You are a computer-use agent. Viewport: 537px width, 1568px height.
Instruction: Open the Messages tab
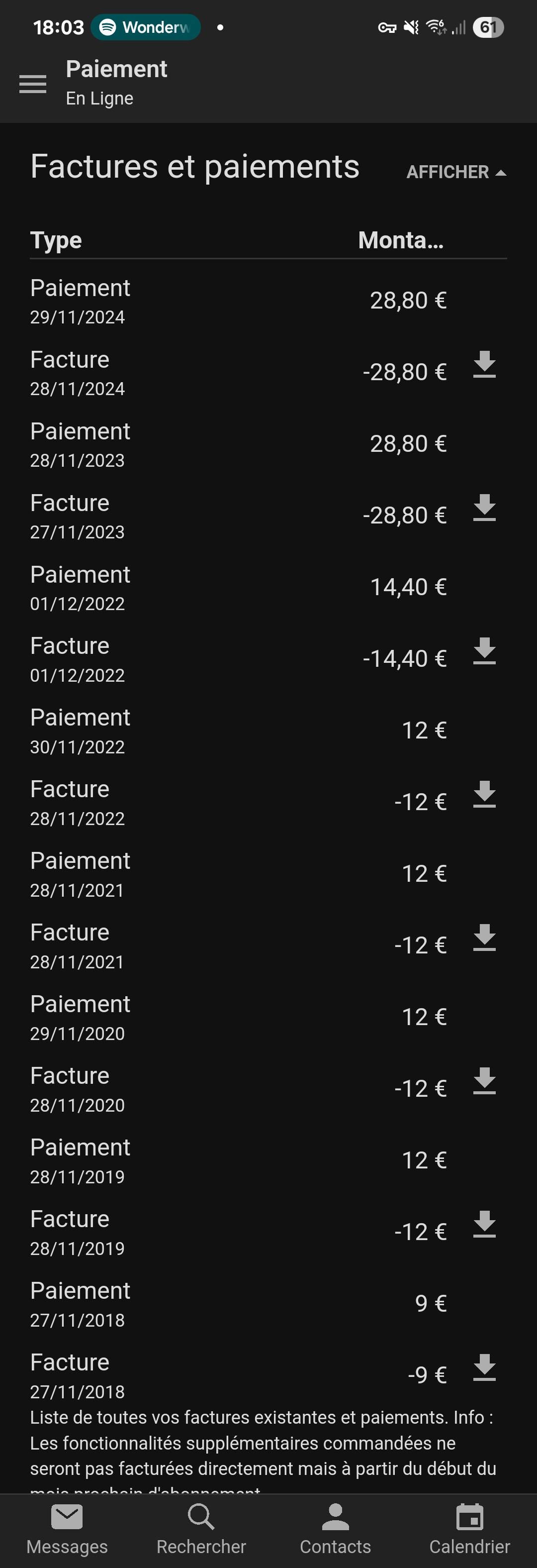67,1530
